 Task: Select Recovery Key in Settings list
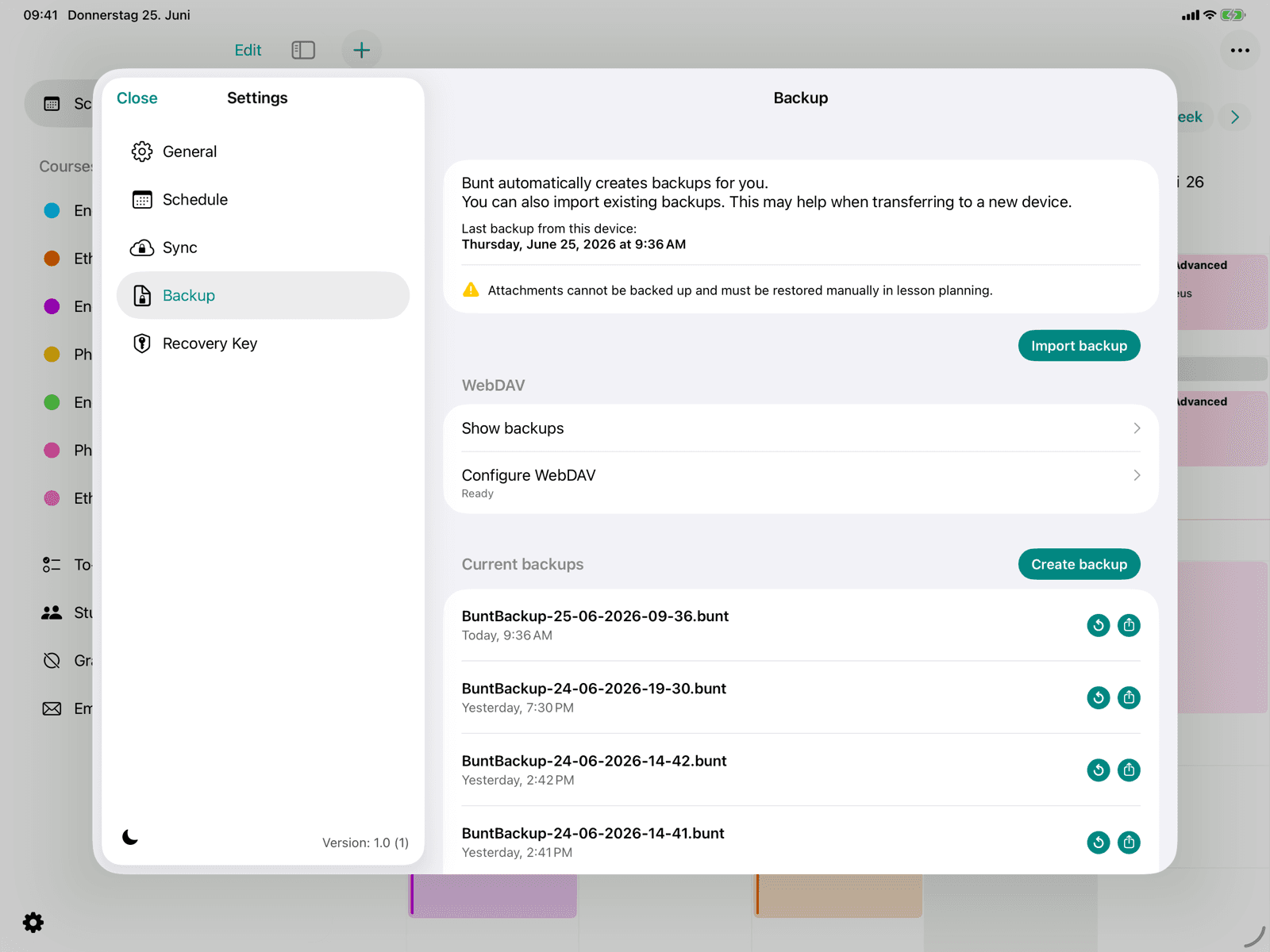pos(263,344)
